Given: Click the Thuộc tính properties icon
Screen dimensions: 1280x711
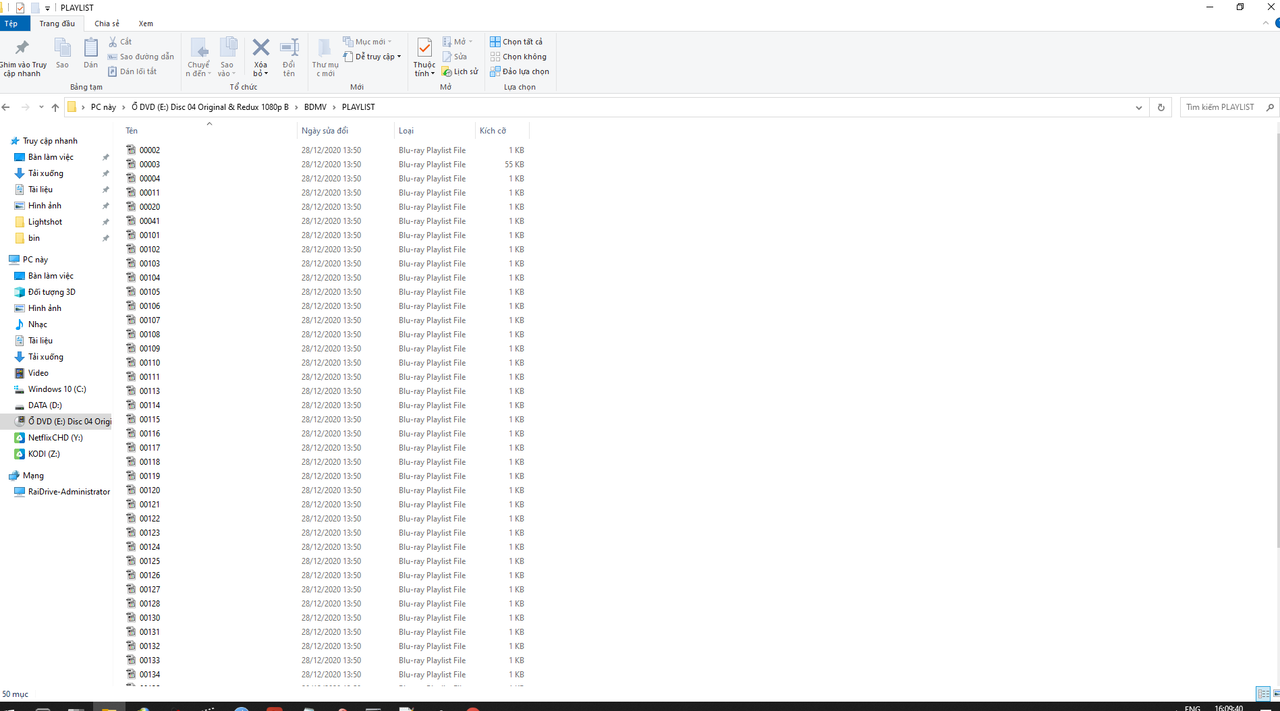Looking at the screenshot, I should click(424, 48).
